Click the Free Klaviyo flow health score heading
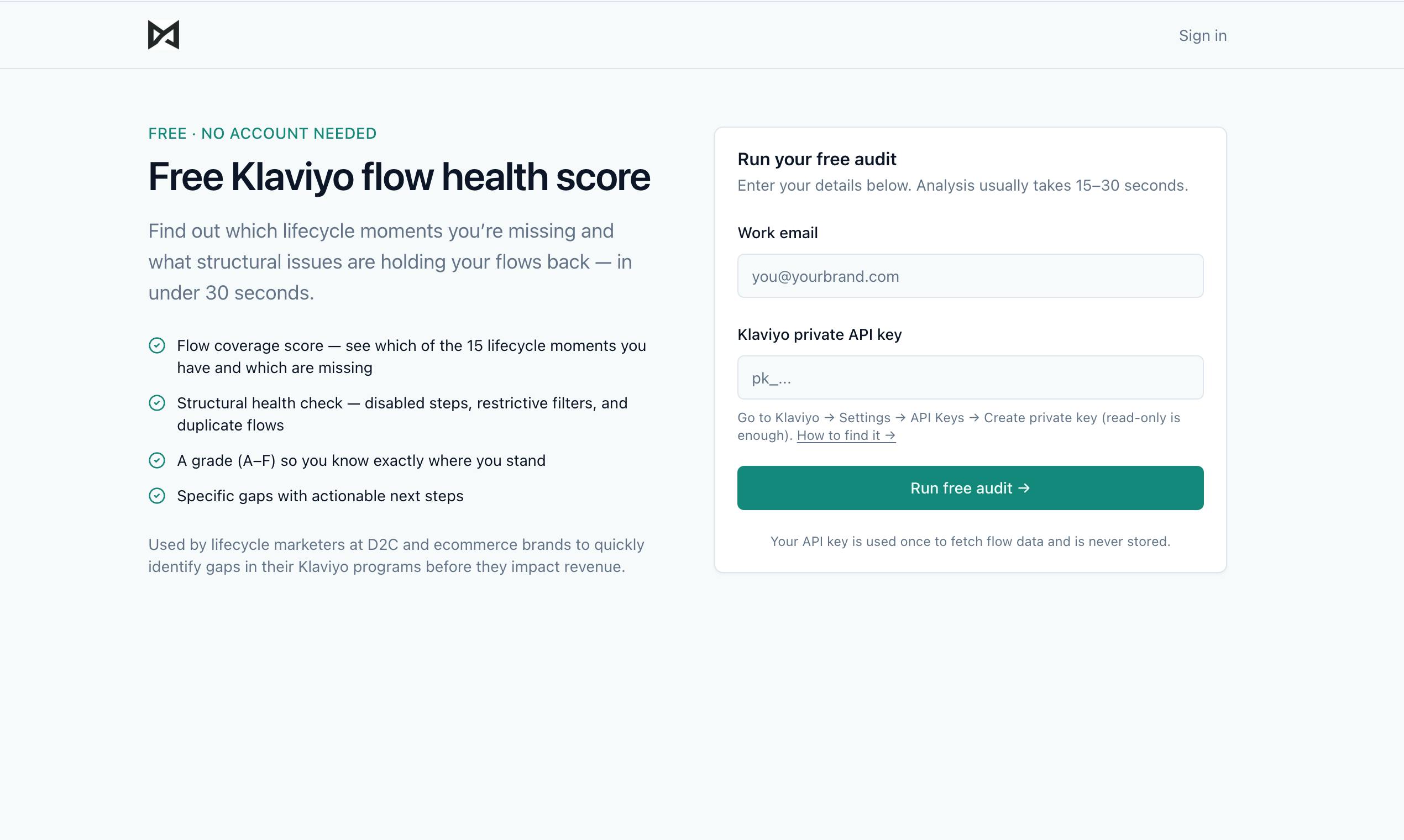The width and height of the screenshot is (1404, 840). tap(399, 177)
